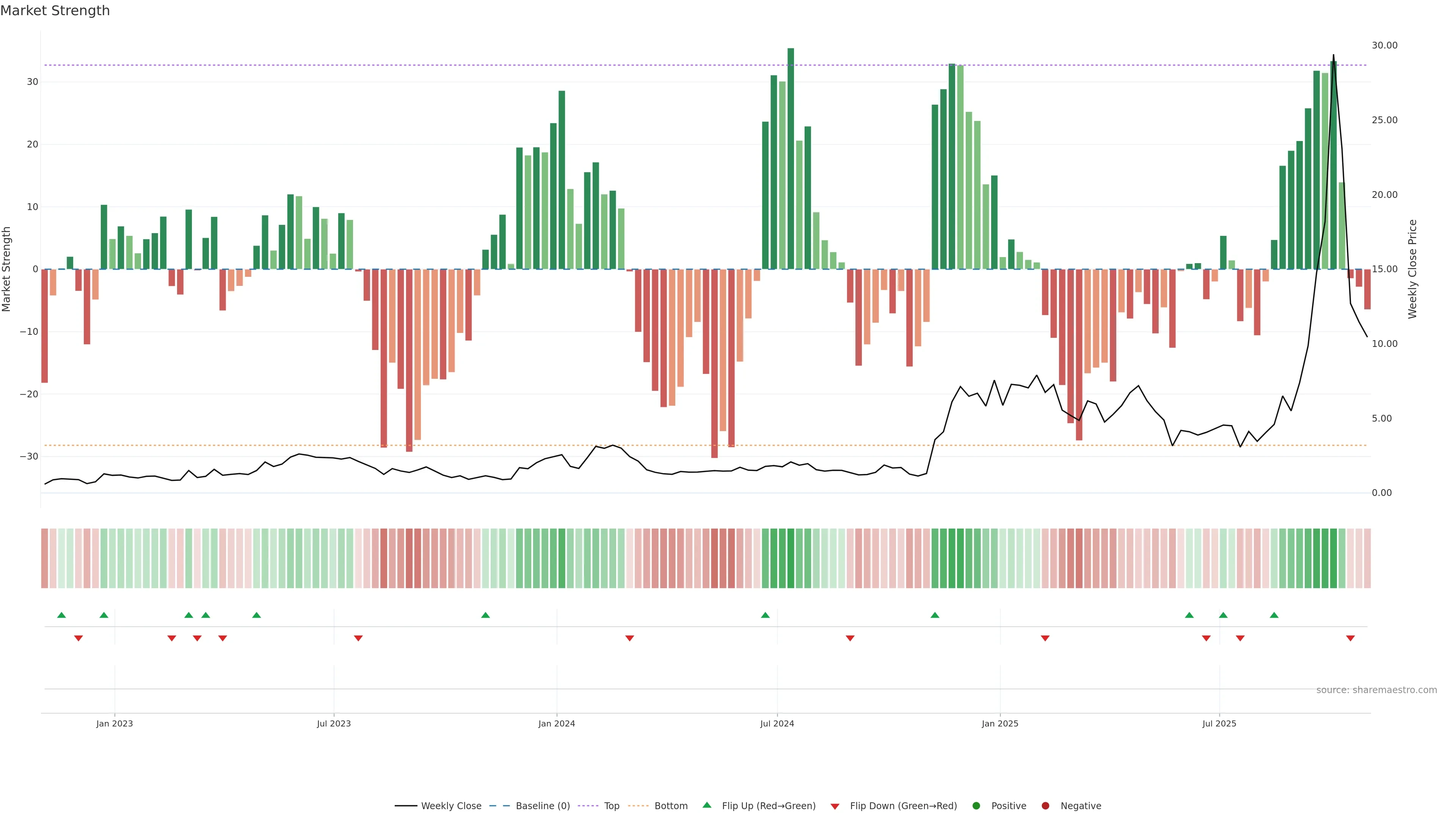Click the green flip-up marker near Jul 2024
Screen dimensions: 1456x819
click(x=765, y=615)
